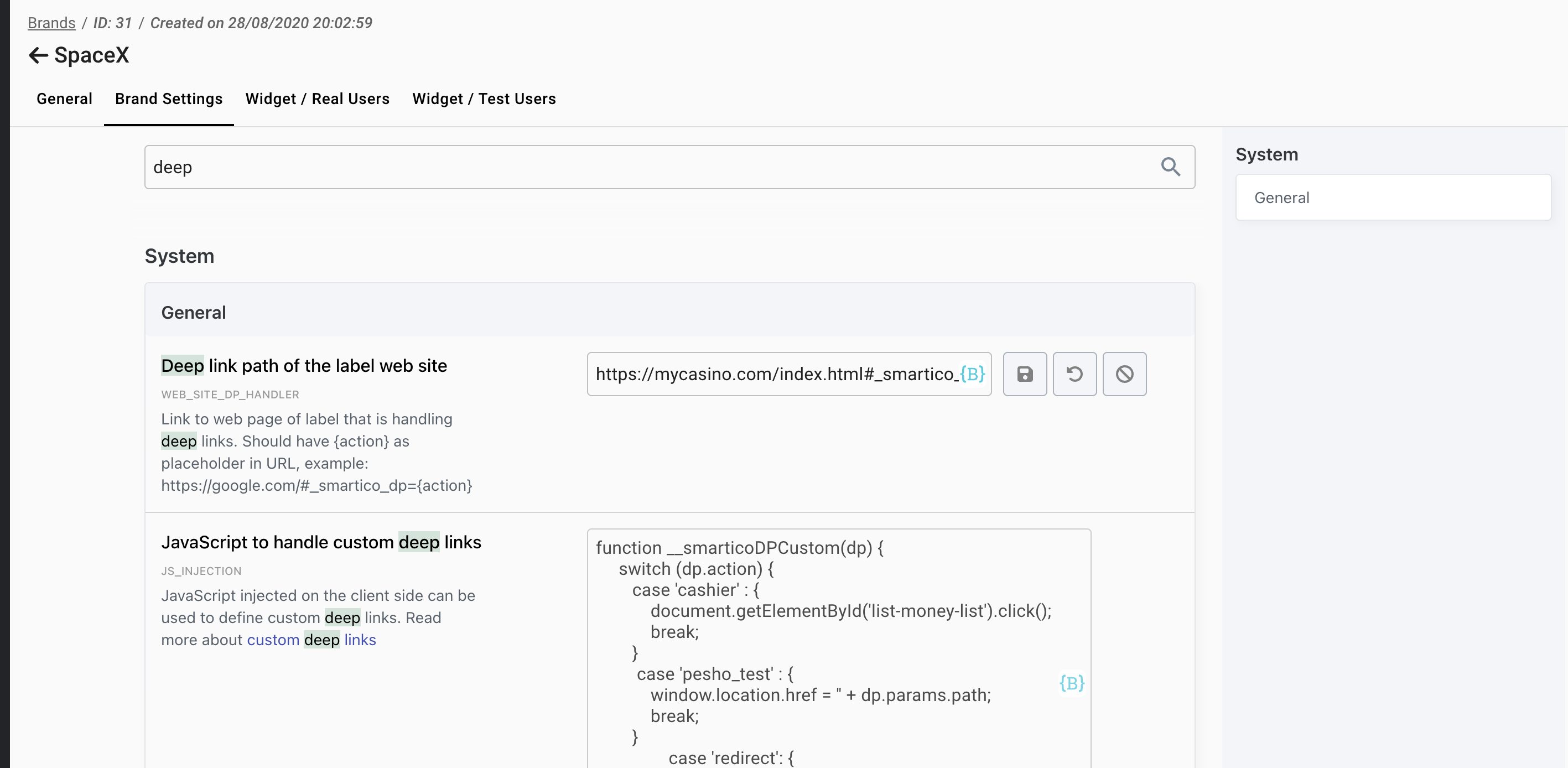Image resolution: width=1568 pixels, height=768 pixels.
Task: Open the Brands breadcrumb link
Action: coord(52,23)
